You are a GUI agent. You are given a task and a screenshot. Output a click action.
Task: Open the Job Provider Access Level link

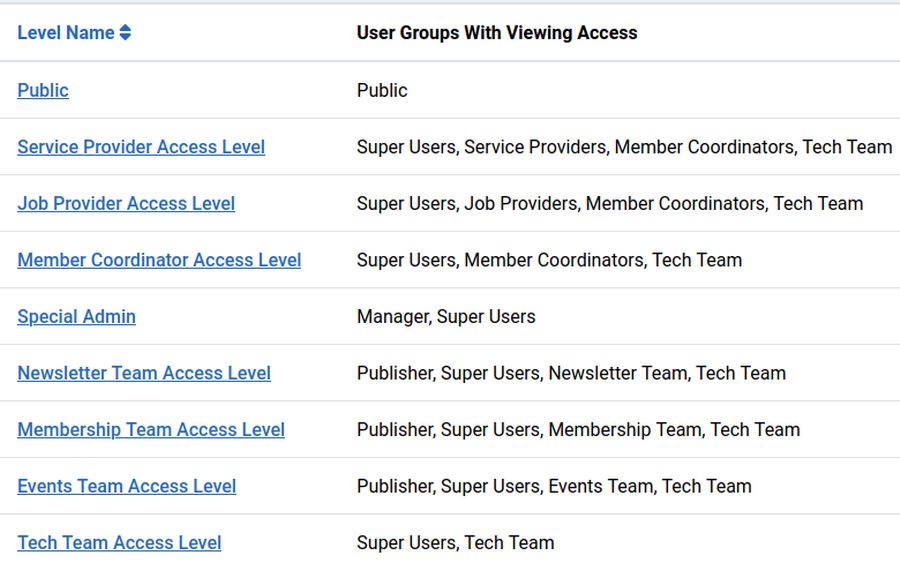[126, 203]
